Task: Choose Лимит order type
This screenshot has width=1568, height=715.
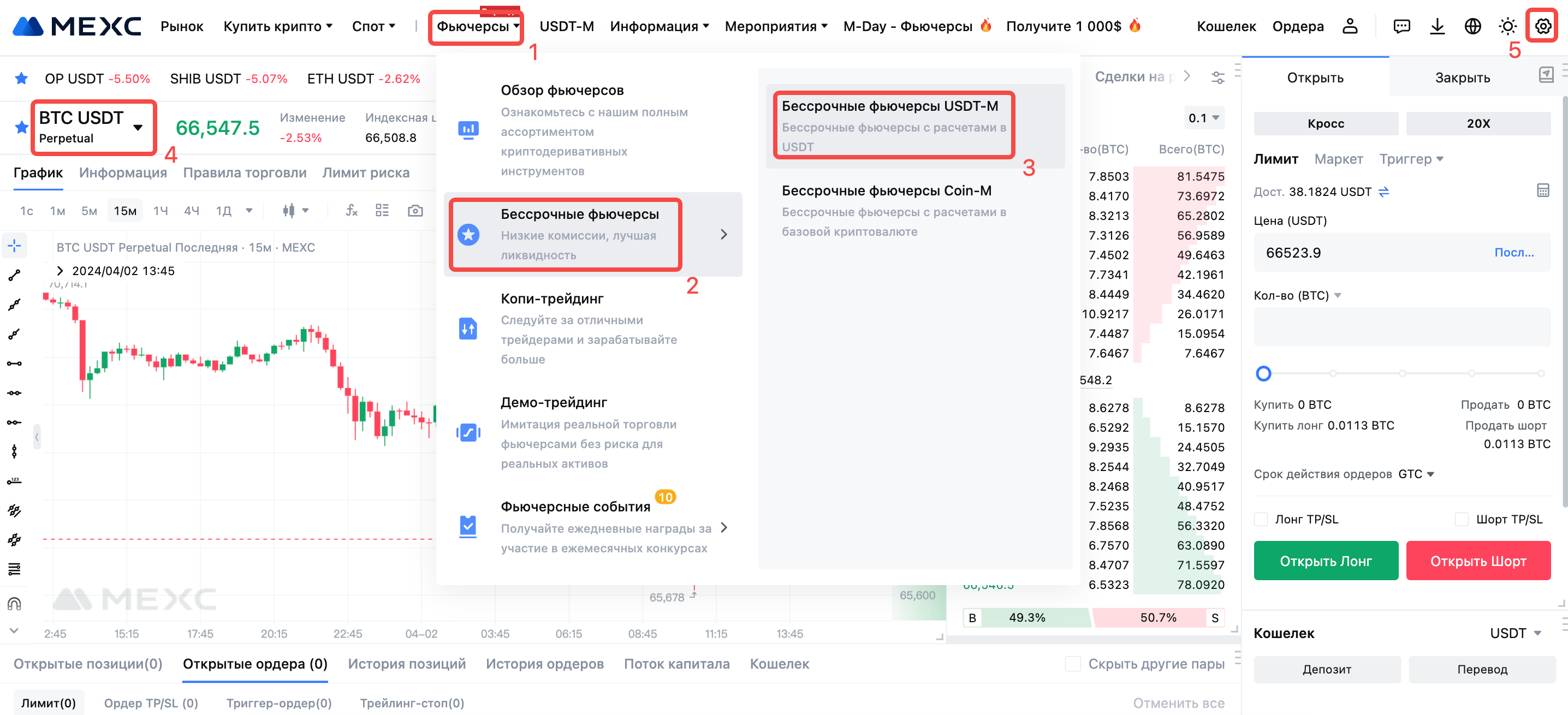Action: (x=1276, y=159)
